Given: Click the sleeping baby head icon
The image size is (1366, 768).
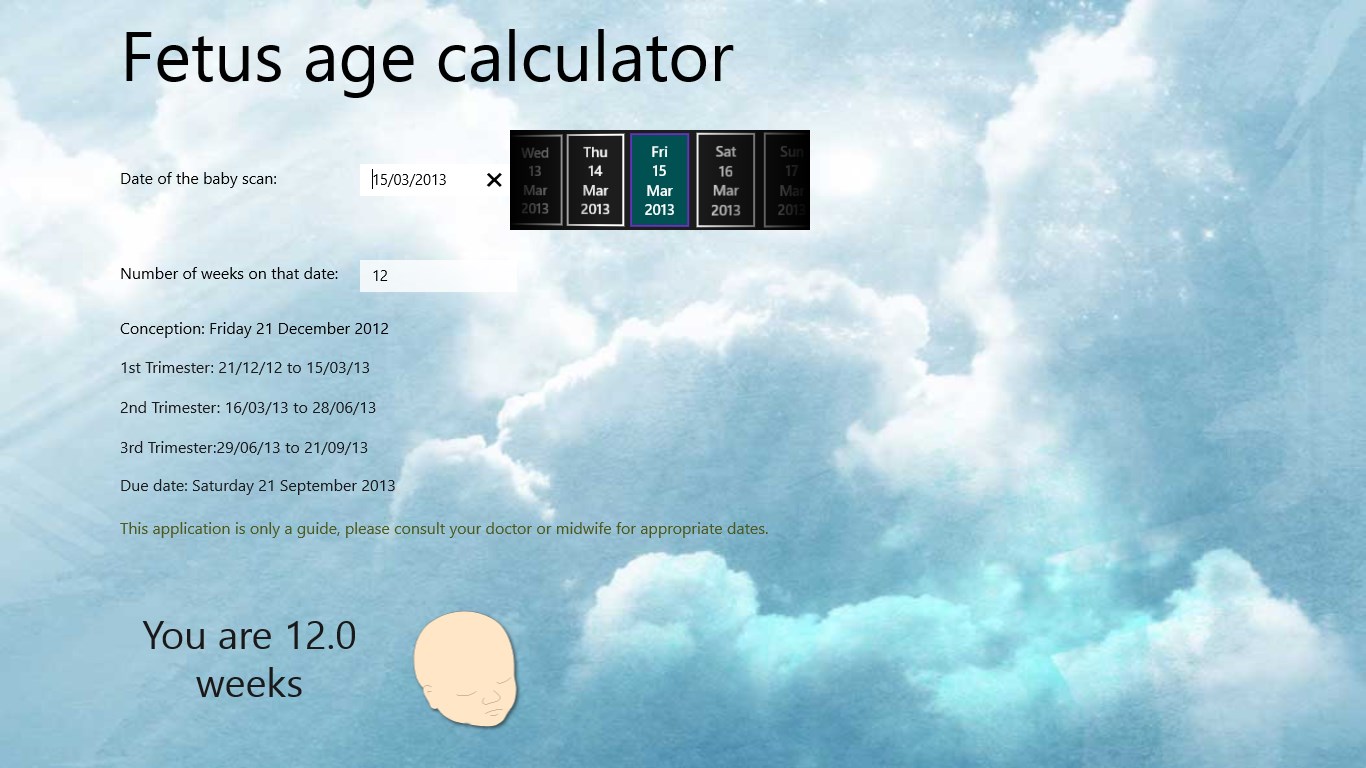Looking at the screenshot, I should click(x=466, y=669).
